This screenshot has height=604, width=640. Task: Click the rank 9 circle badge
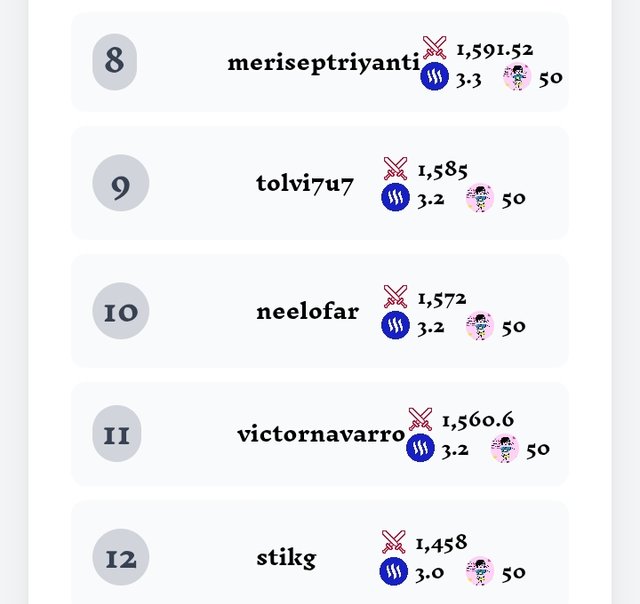pyautogui.click(x=121, y=182)
